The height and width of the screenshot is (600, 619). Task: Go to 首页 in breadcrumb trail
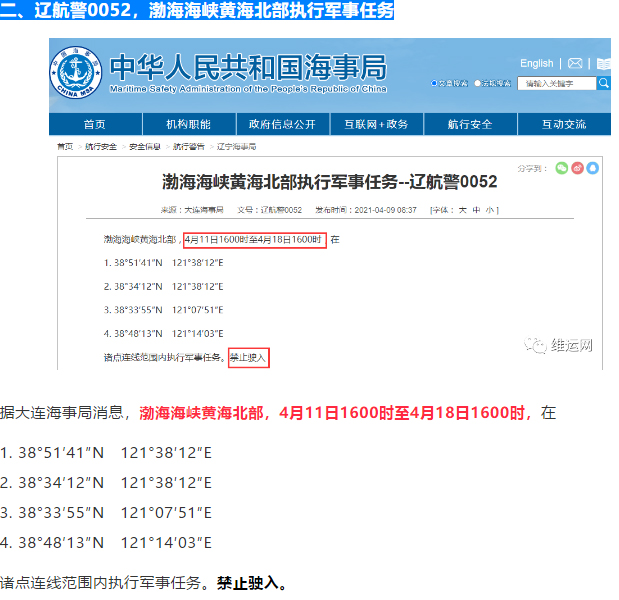tap(65, 147)
